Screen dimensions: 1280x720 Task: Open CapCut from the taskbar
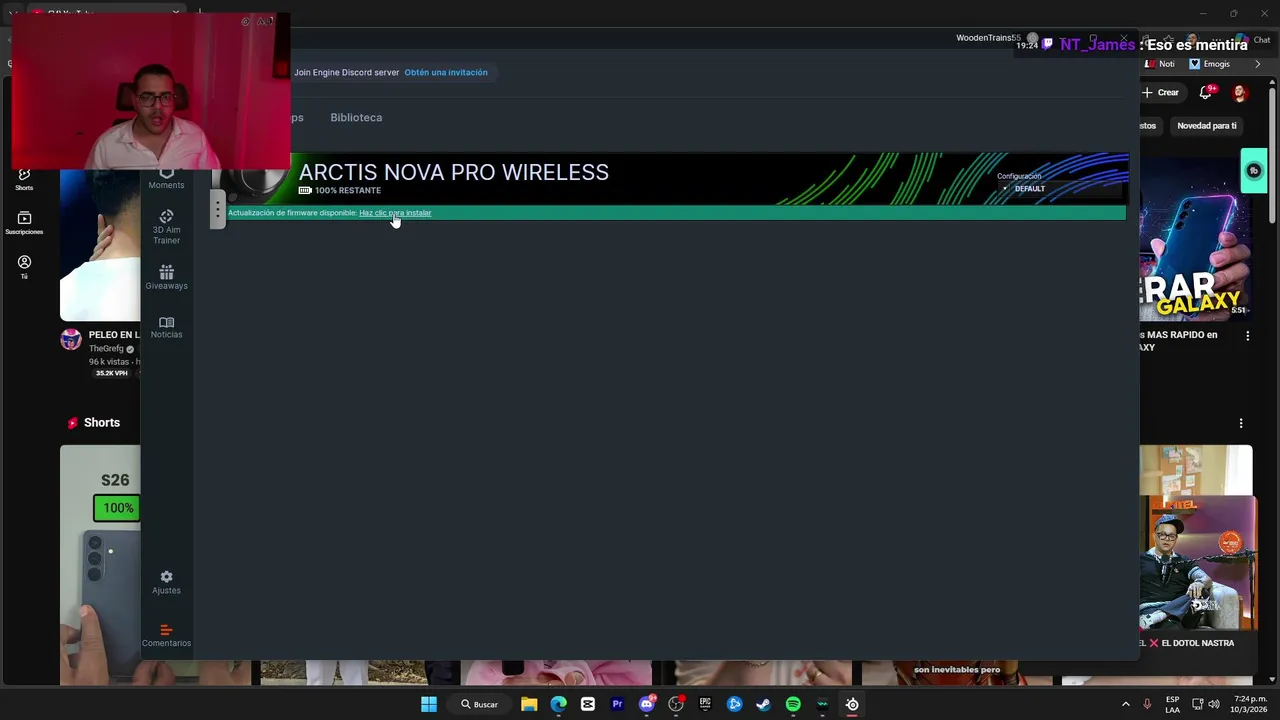pyautogui.click(x=588, y=704)
